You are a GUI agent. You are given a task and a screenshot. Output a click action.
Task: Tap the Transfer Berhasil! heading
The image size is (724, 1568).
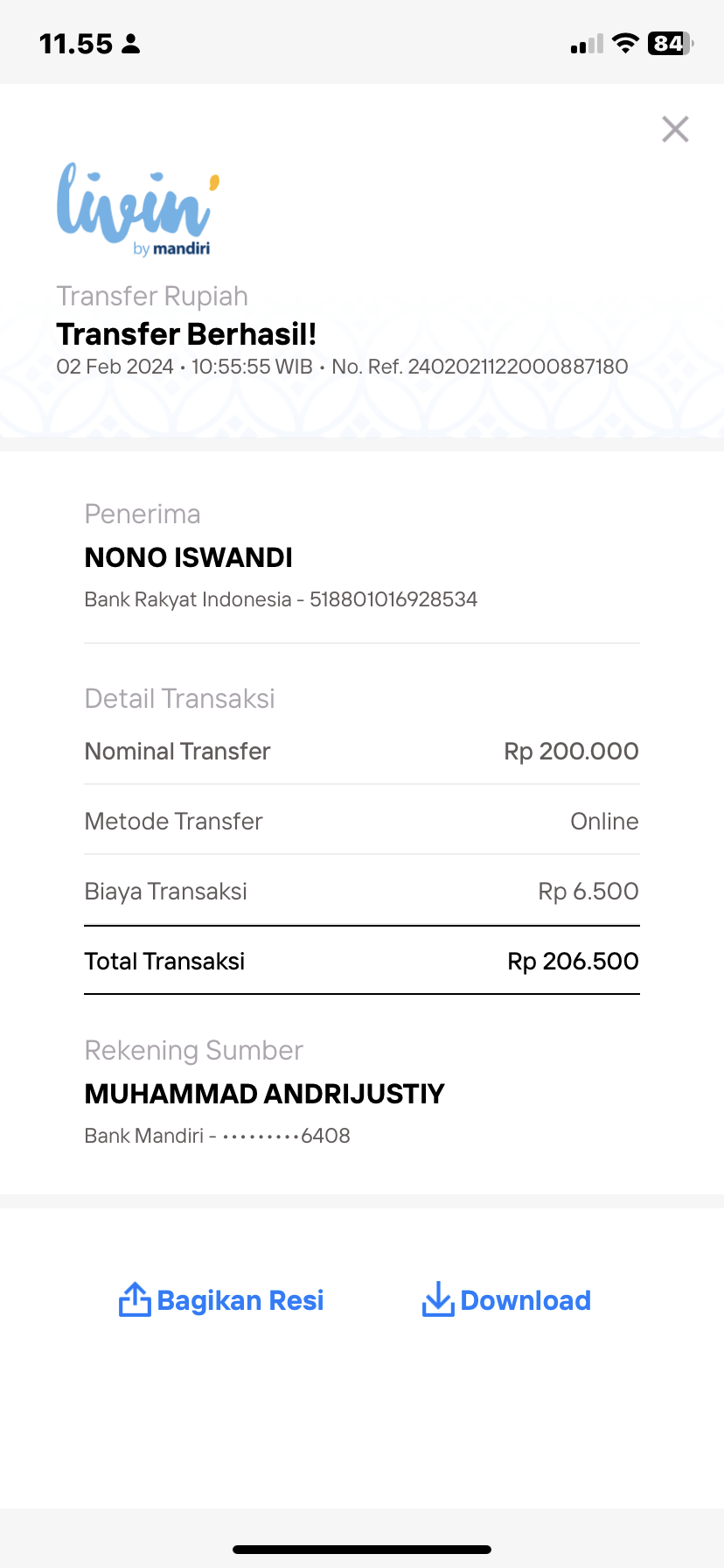tap(186, 334)
